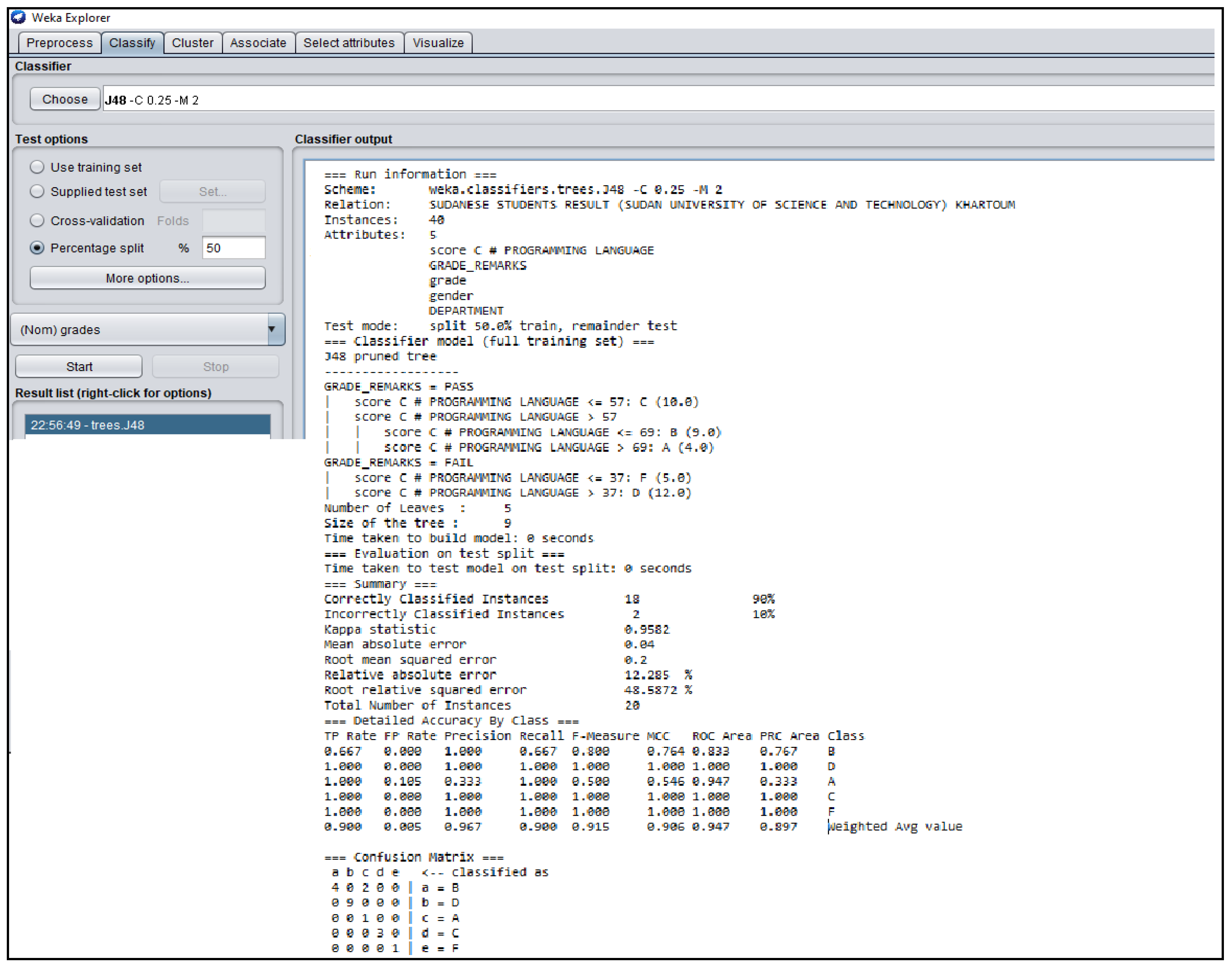Select the Supplied test set option
Image resolution: width=1232 pixels, height=967 pixels.
(x=37, y=191)
